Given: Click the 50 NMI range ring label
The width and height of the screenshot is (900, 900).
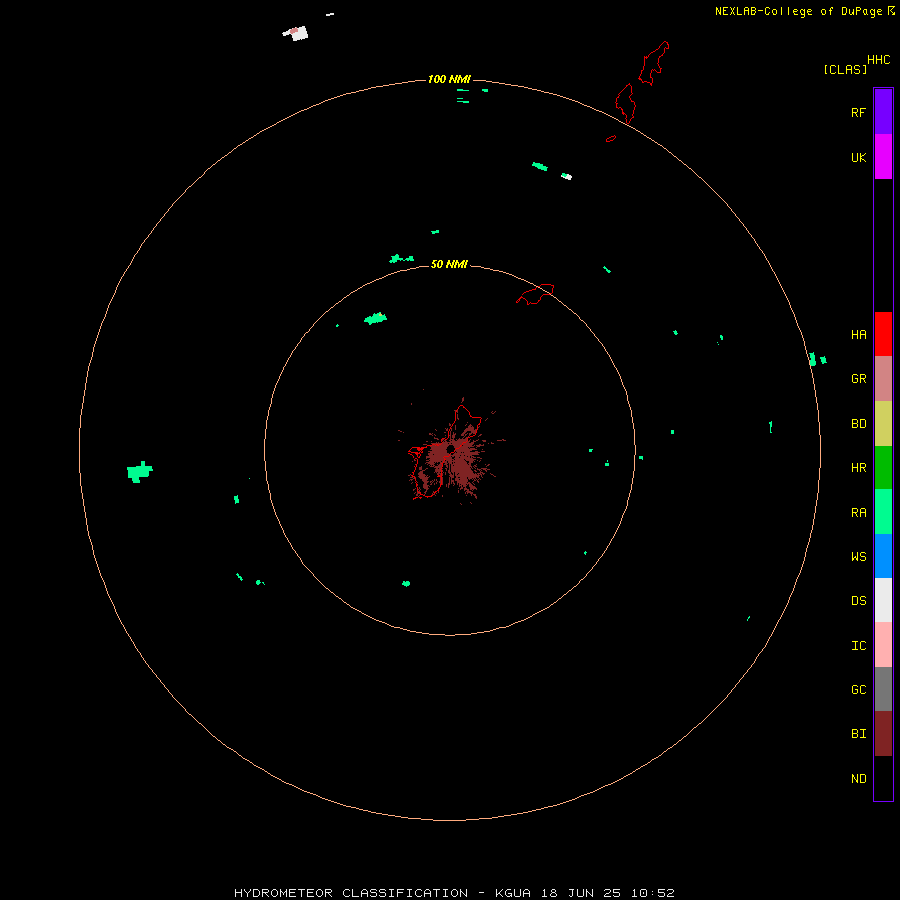Looking at the screenshot, I should coord(449,264).
